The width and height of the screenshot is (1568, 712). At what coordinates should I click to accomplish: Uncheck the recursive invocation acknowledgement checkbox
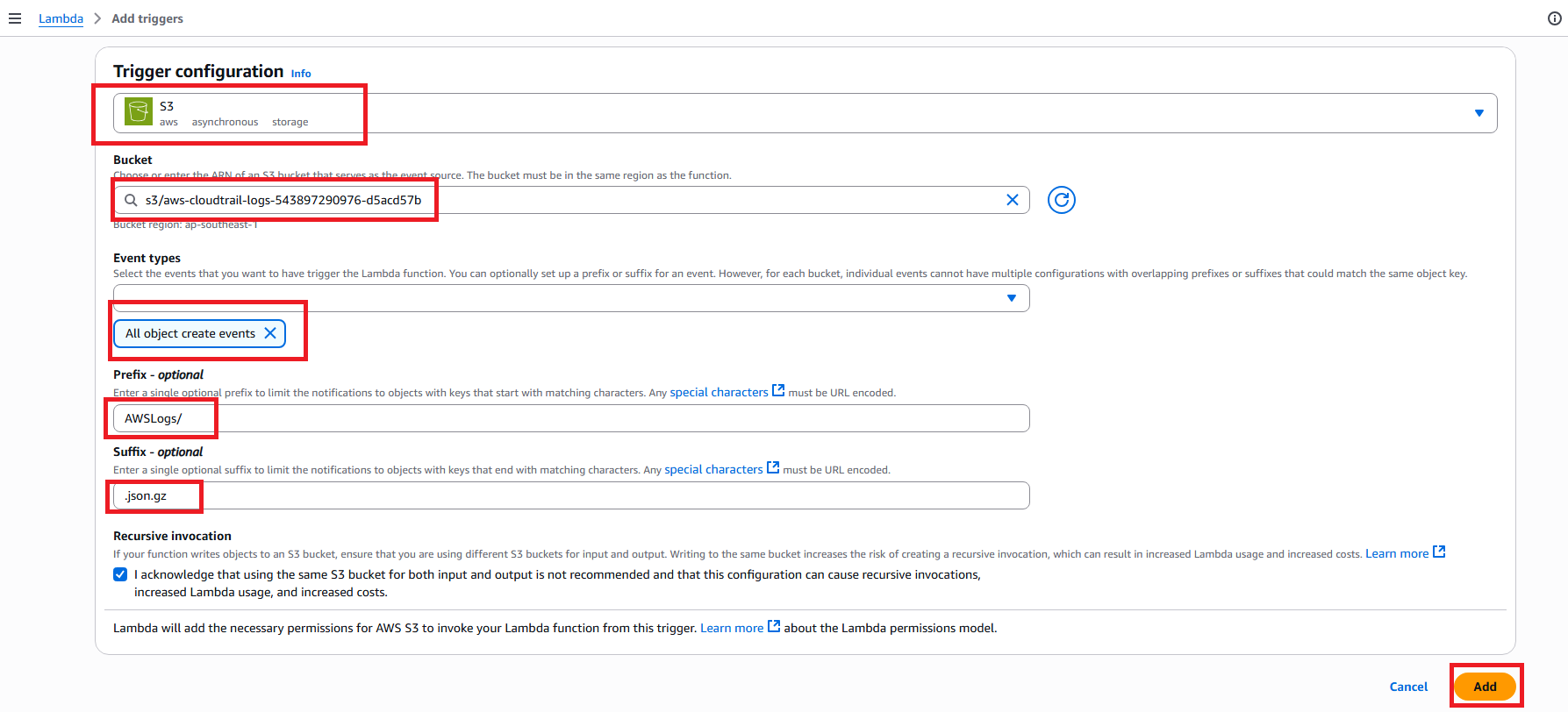click(120, 574)
